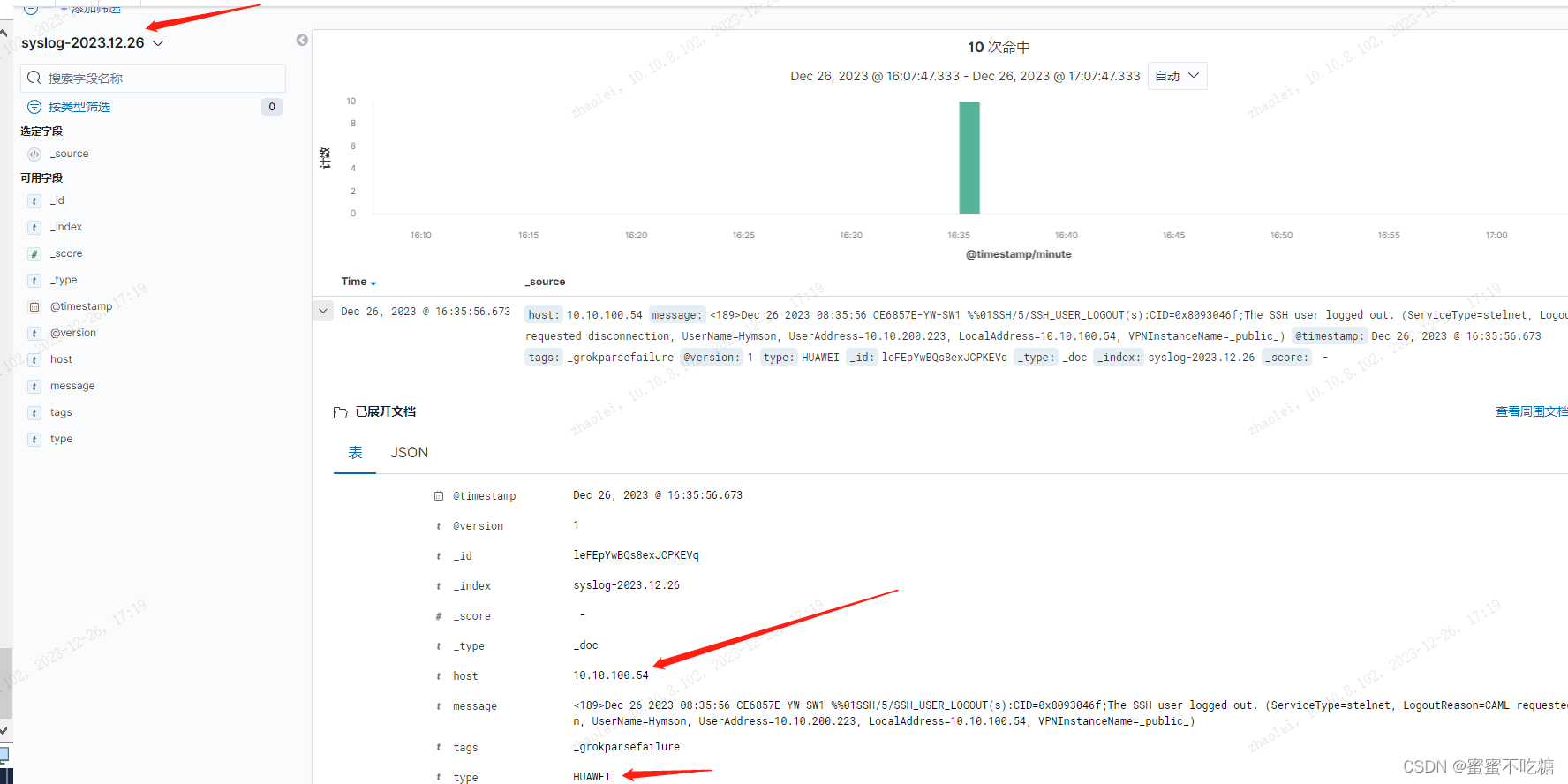The height and width of the screenshot is (784, 1568).
Task: Click the green histogram bar at 16:35
Action: click(x=969, y=157)
